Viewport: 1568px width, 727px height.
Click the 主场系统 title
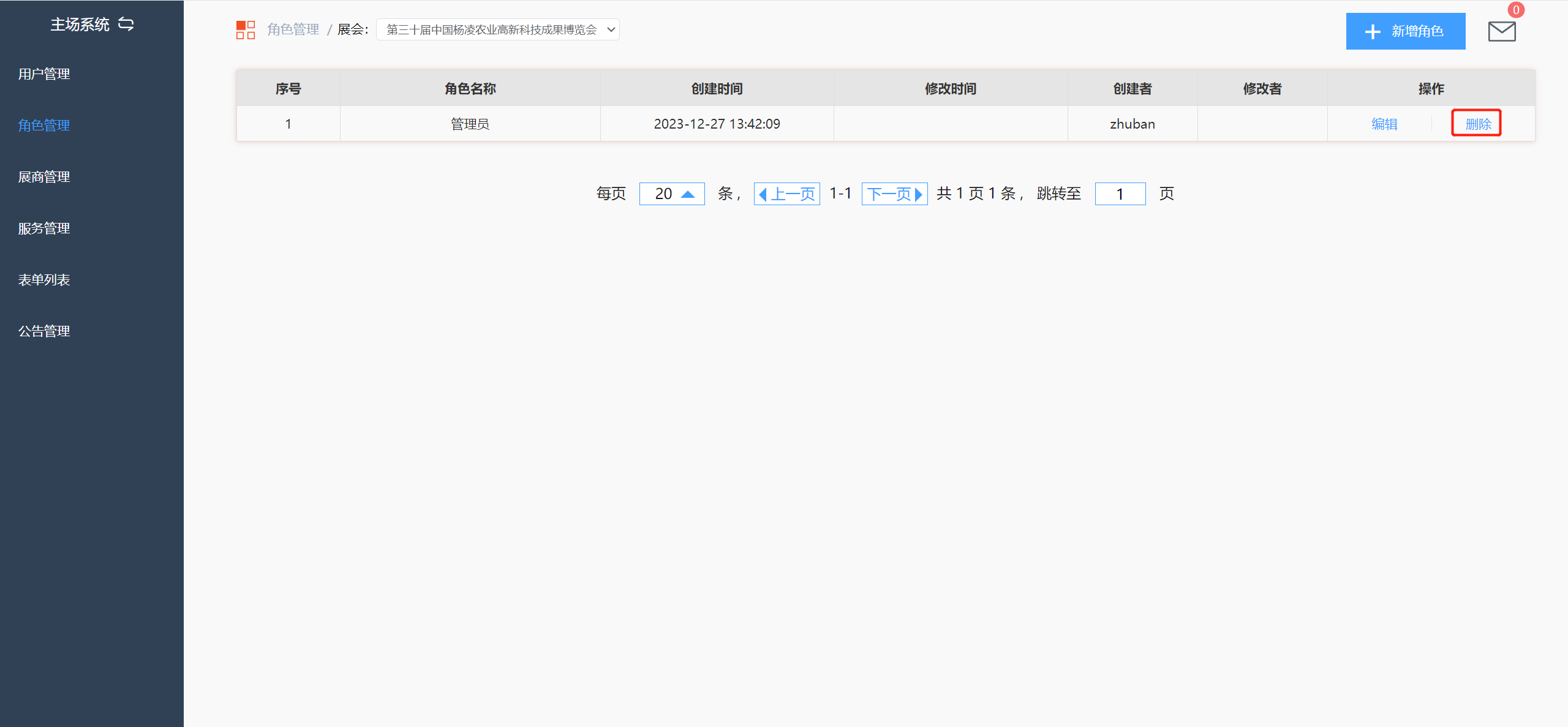80,24
